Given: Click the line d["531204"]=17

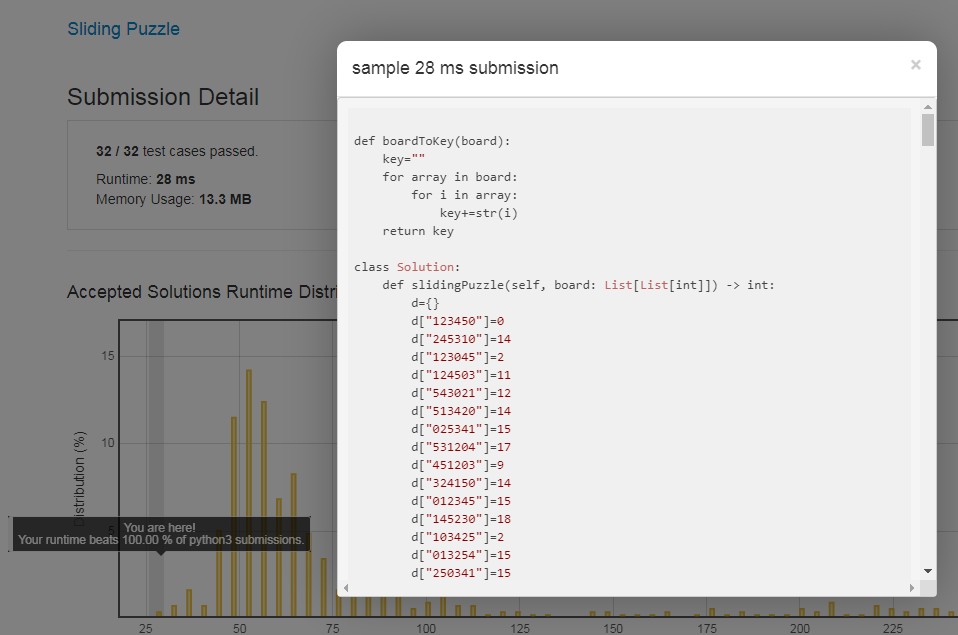Looking at the screenshot, I should click(461, 447).
